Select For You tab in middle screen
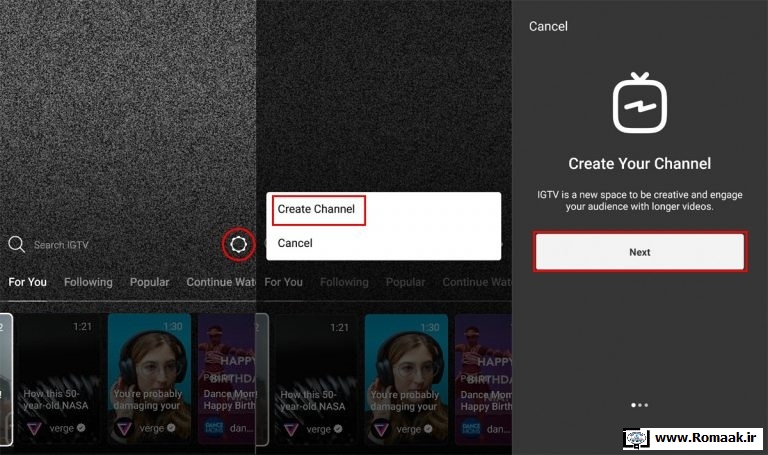The height and width of the screenshot is (455, 768). click(284, 282)
